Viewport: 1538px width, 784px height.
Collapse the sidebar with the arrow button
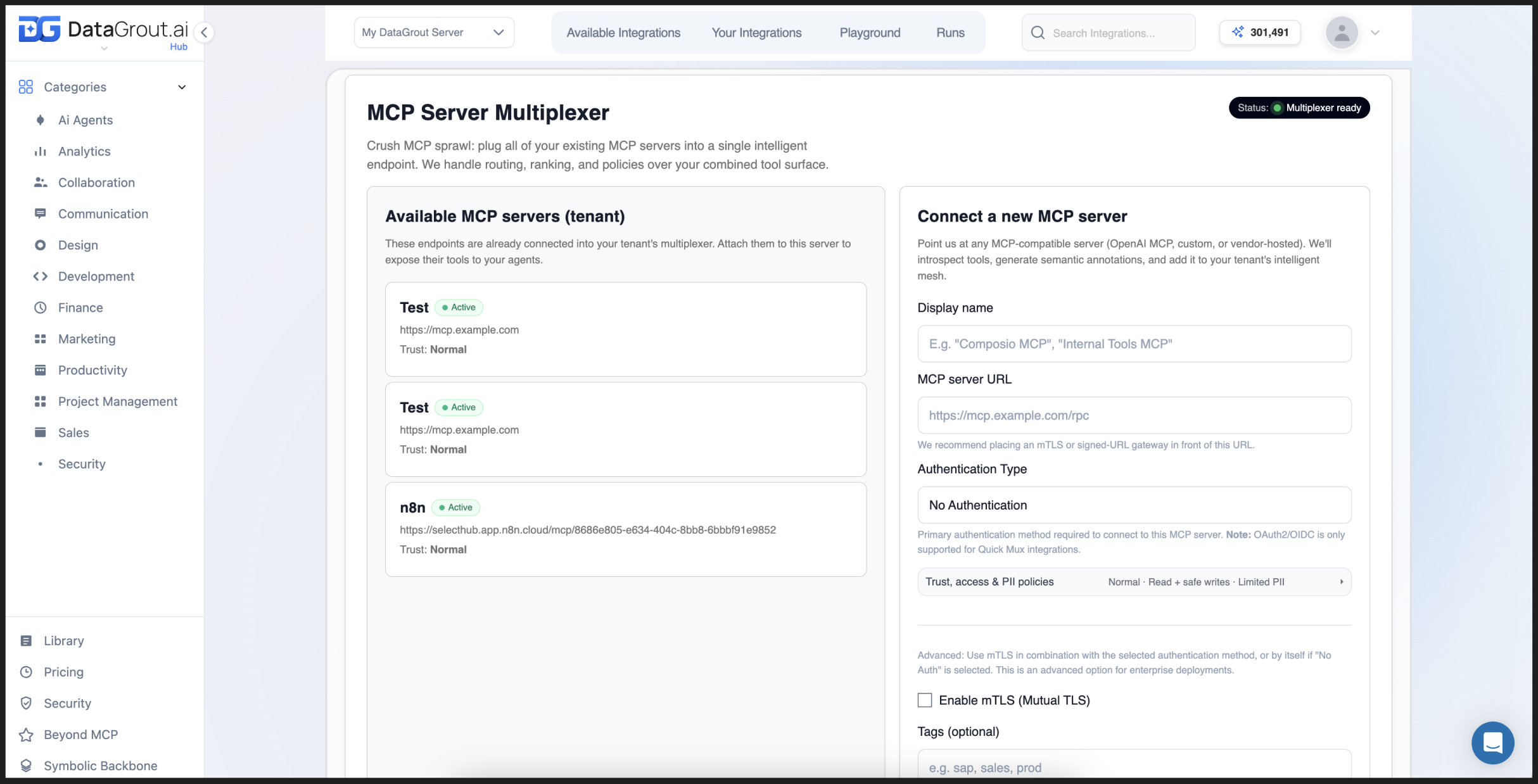204,33
